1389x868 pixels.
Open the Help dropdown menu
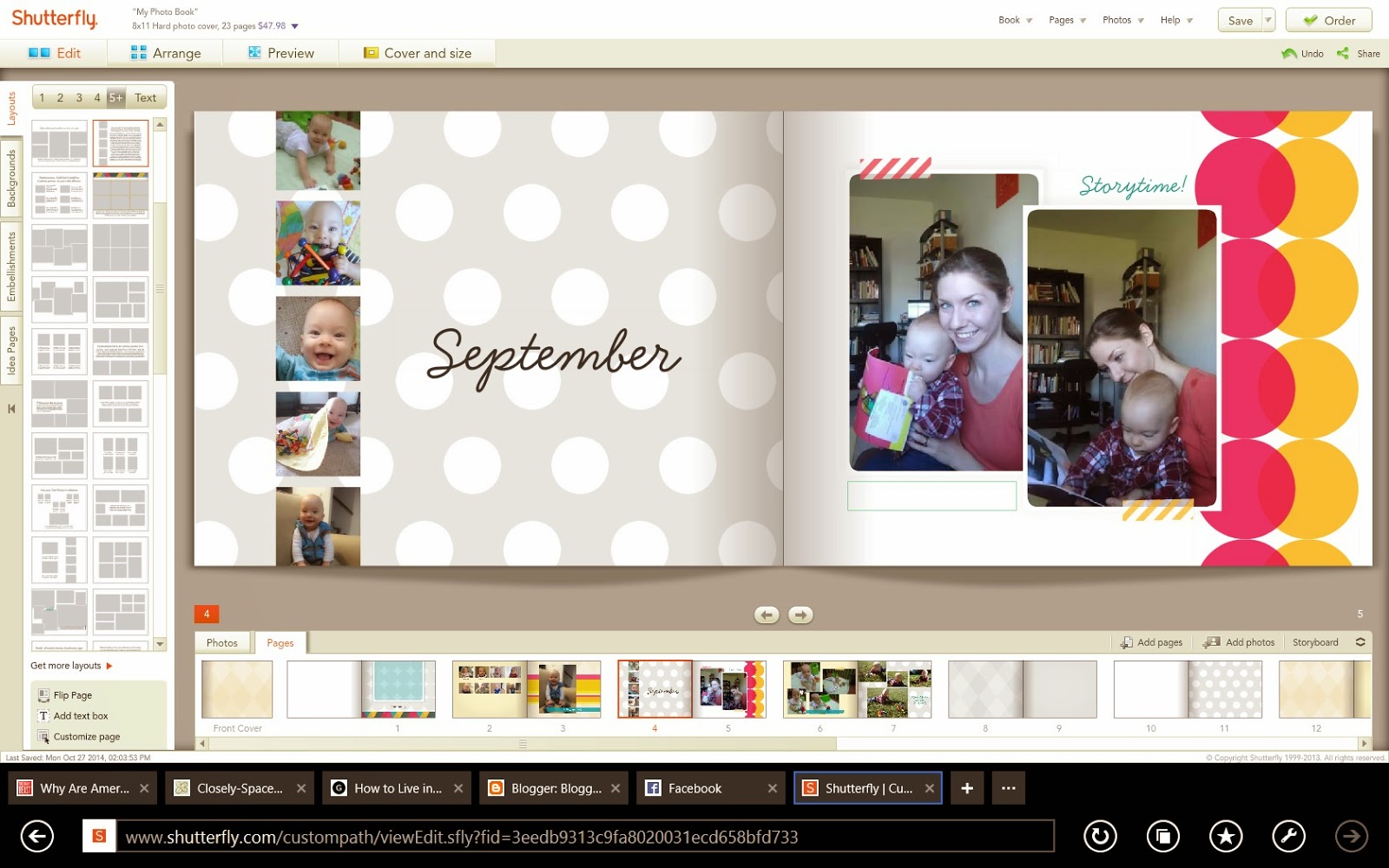(1176, 20)
